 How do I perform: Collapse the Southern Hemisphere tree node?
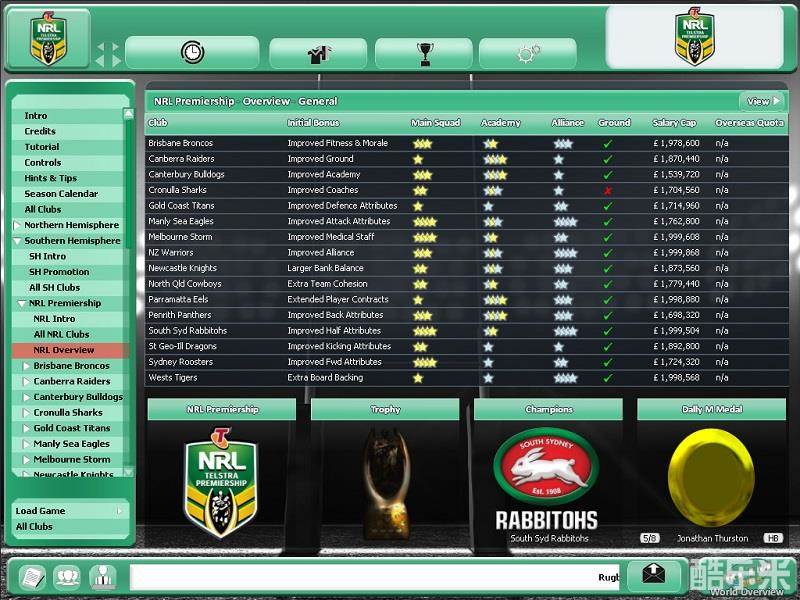[x=17, y=241]
